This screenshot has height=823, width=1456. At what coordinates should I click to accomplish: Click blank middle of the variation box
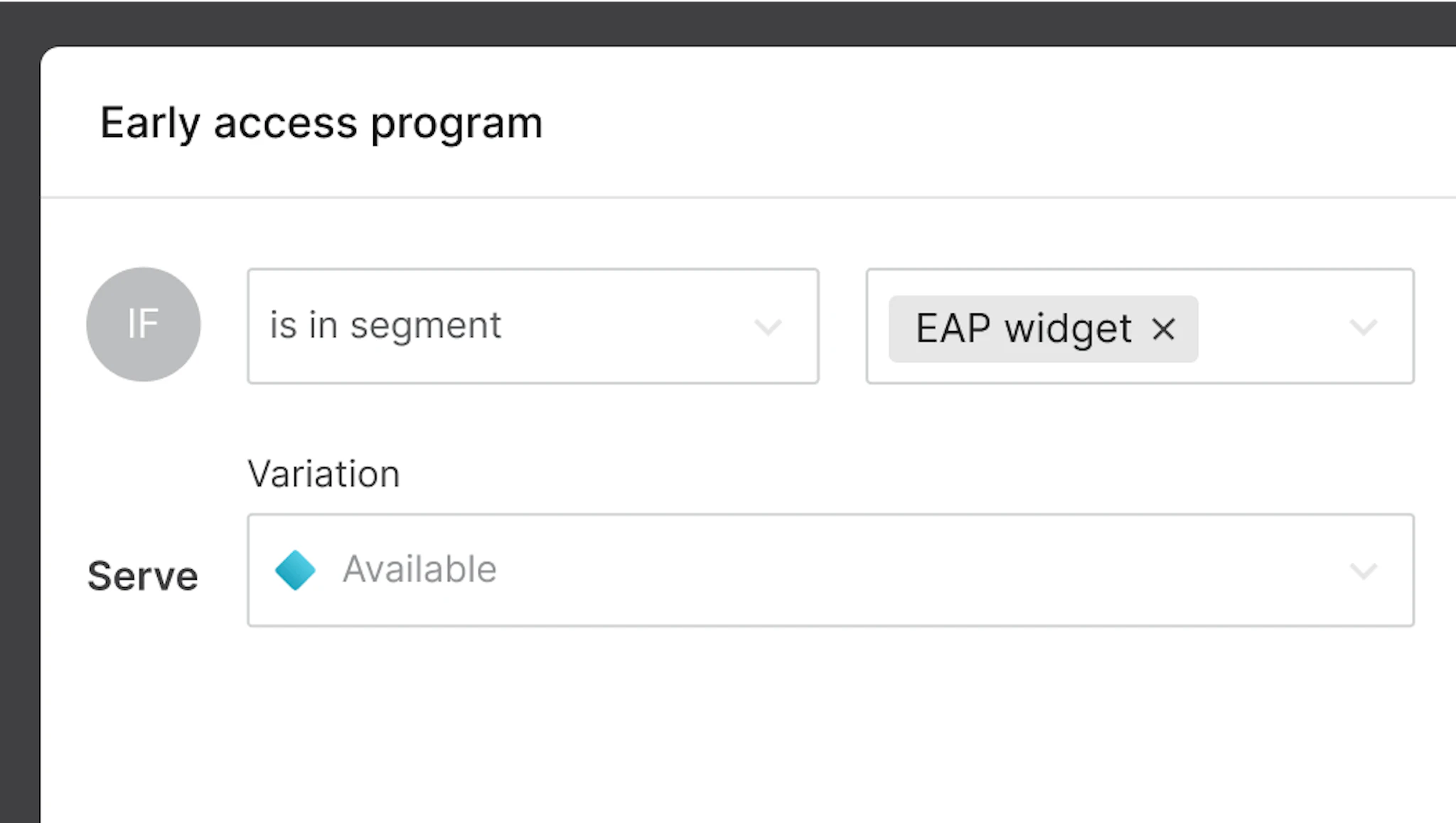click(853, 571)
